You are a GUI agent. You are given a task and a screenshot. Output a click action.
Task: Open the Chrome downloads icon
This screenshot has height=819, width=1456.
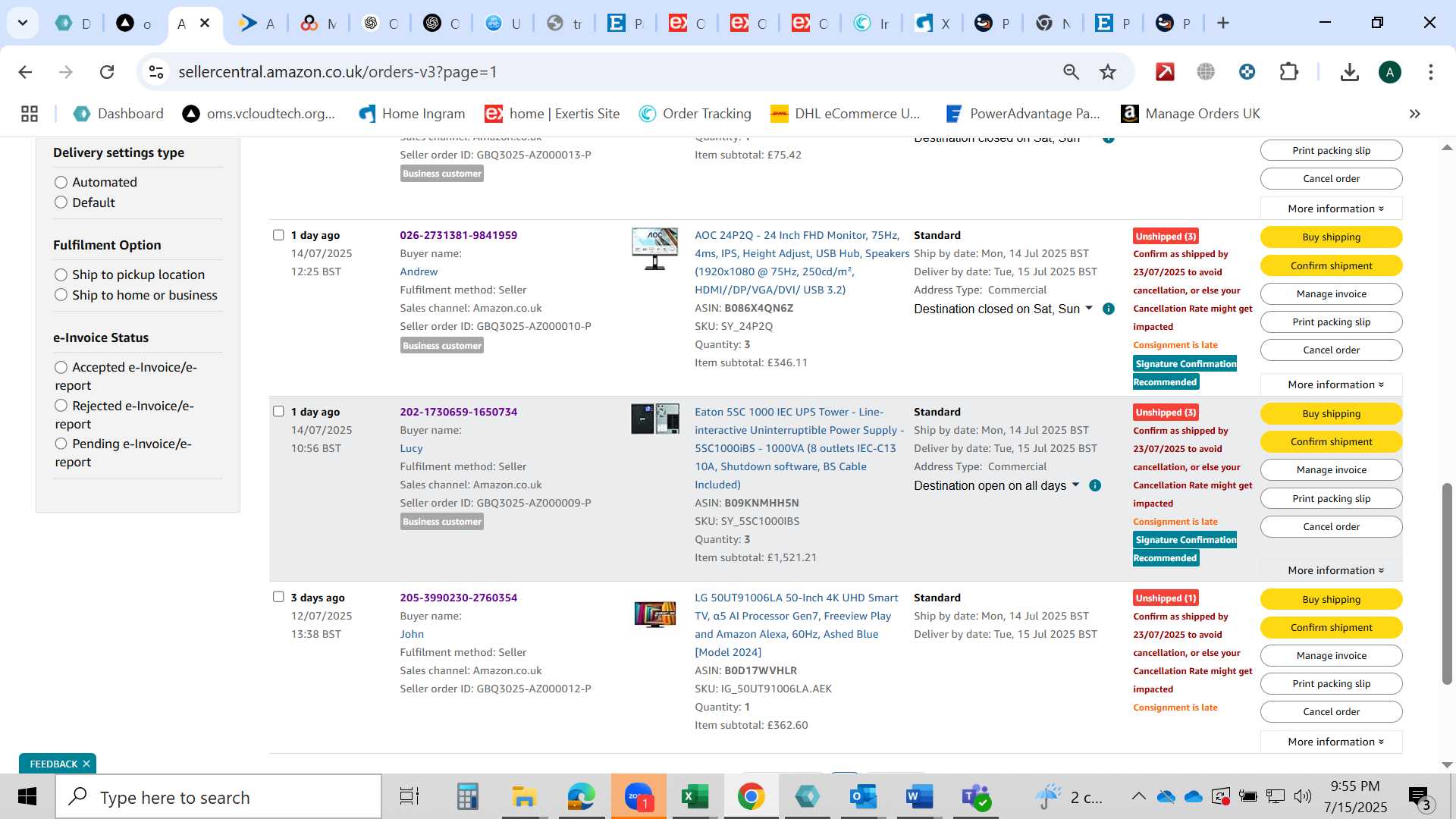click(1349, 72)
